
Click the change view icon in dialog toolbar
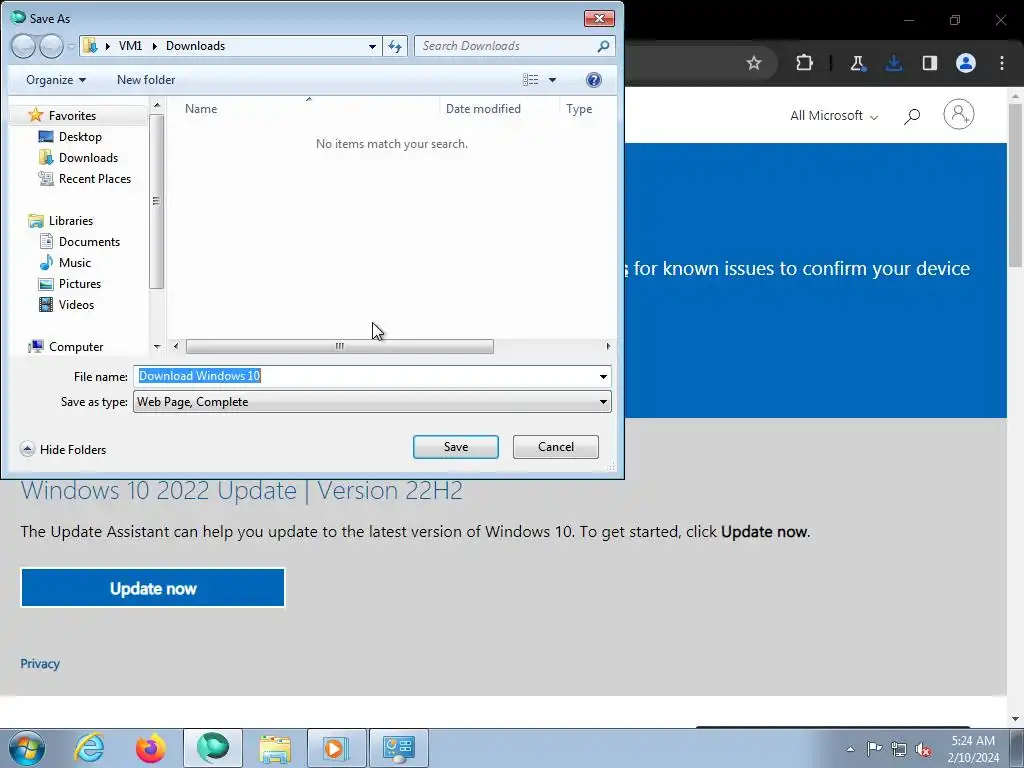(530, 80)
